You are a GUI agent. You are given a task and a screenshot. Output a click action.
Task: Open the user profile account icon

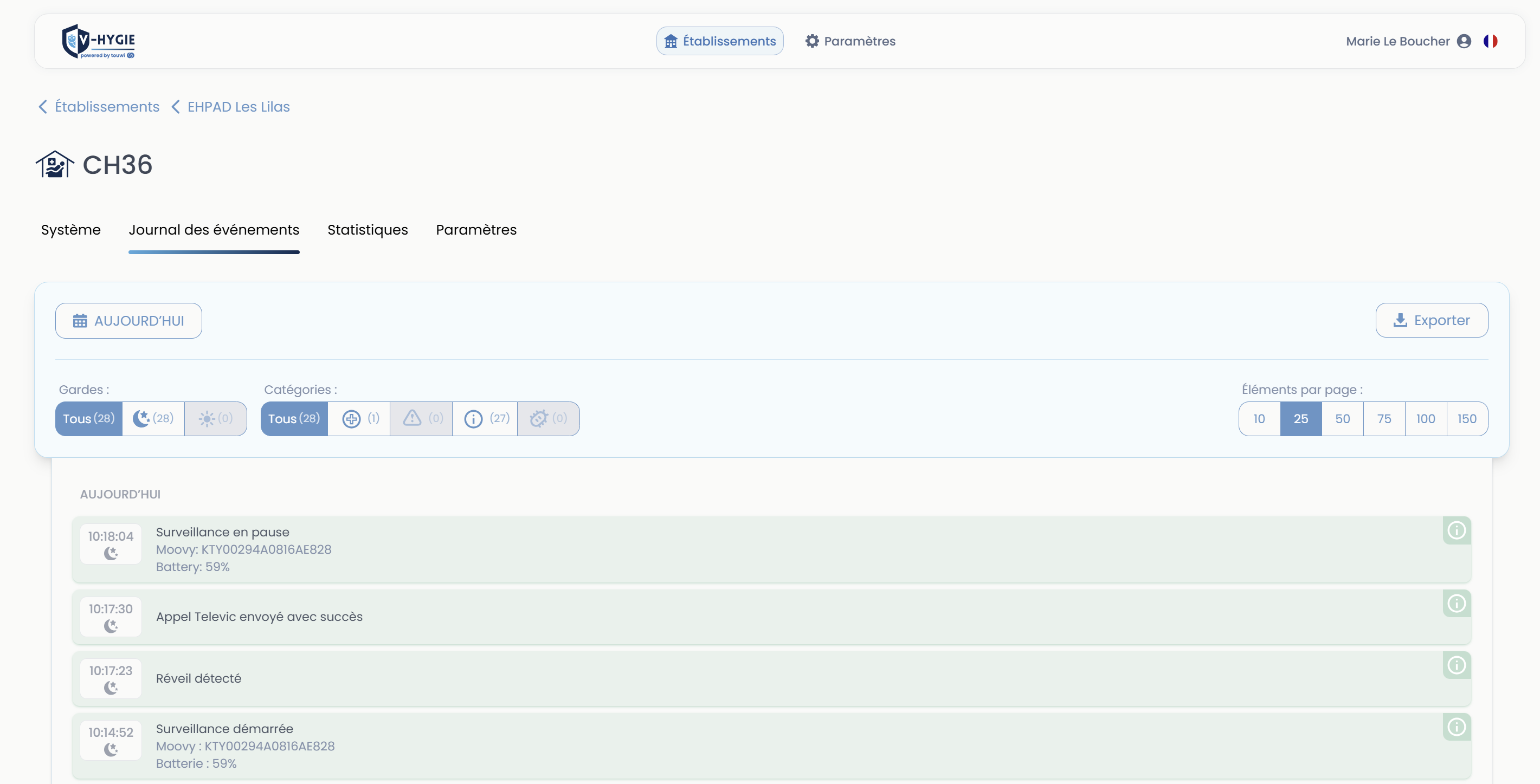(1464, 41)
